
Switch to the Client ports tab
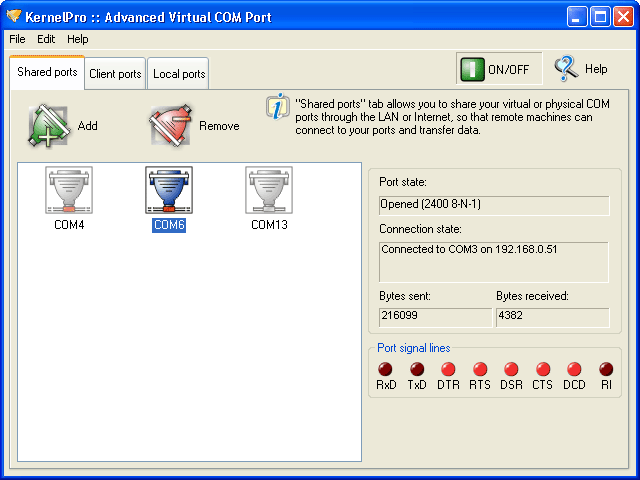(x=115, y=74)
